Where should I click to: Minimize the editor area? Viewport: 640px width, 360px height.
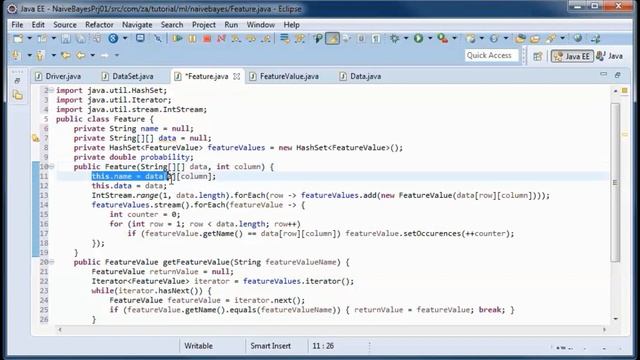[603, 75]
